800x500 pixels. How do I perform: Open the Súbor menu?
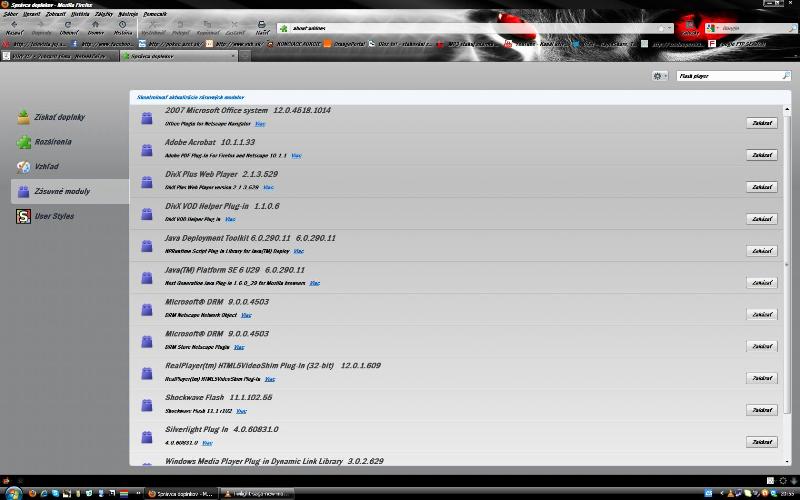click(10, 14)
